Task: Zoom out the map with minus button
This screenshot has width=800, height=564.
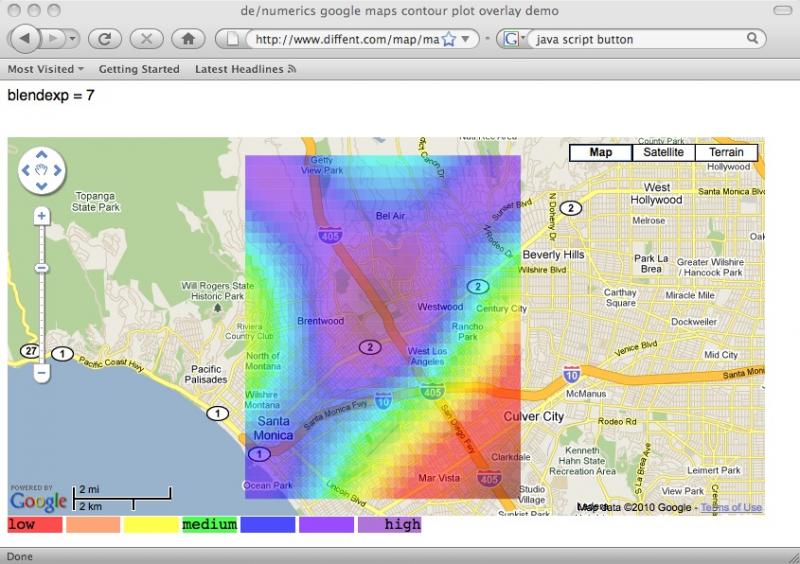Action: 41,373
